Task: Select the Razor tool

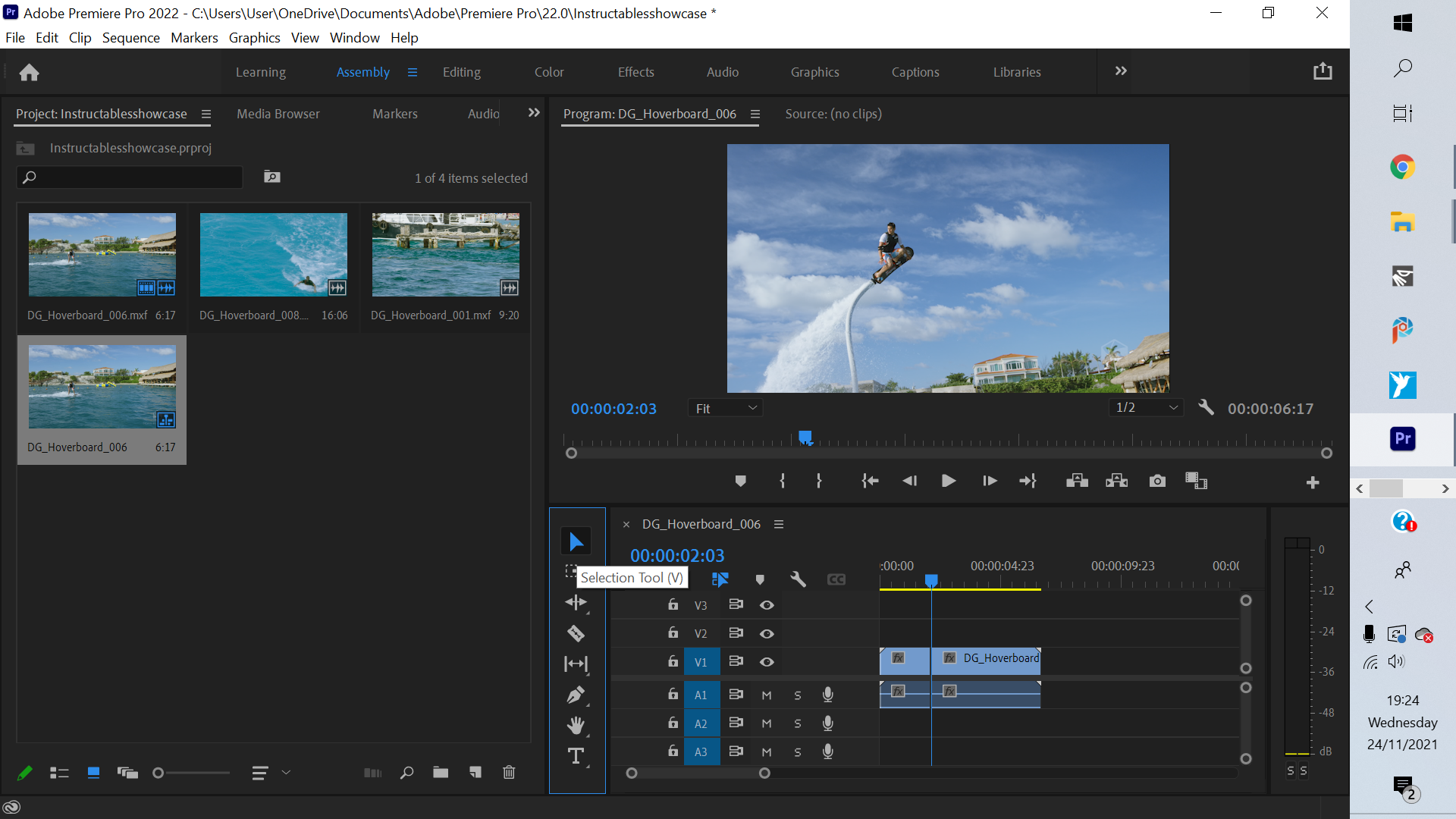Action: 576,633
